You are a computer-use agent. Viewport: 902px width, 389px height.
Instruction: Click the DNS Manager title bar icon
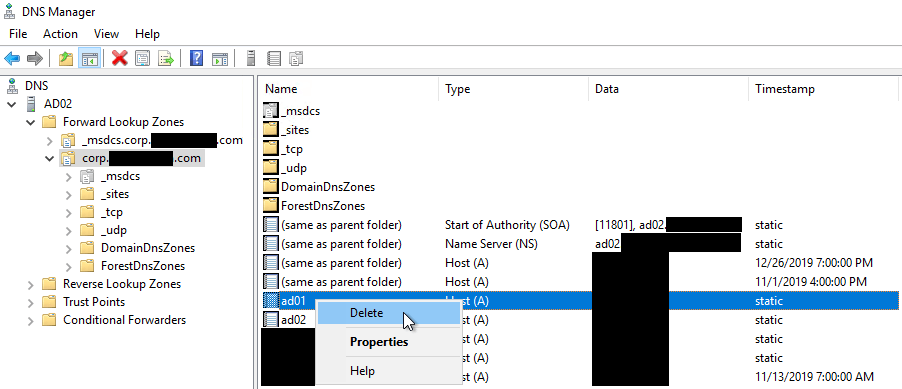point(10,11)
